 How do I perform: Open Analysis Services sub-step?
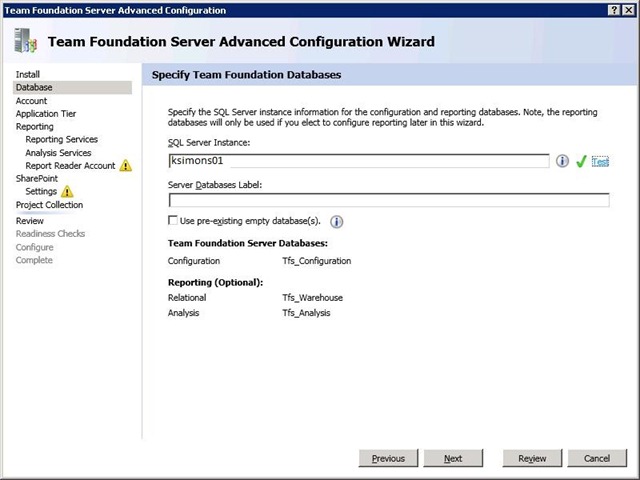point(58,153)
